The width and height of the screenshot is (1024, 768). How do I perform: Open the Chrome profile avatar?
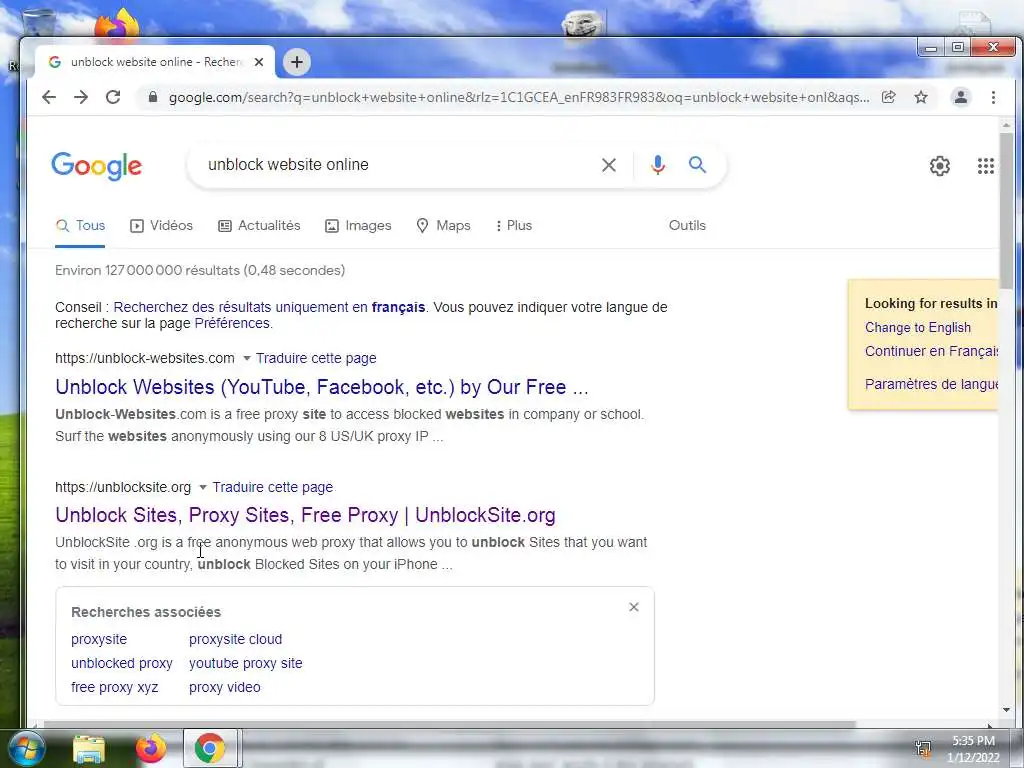961,97
